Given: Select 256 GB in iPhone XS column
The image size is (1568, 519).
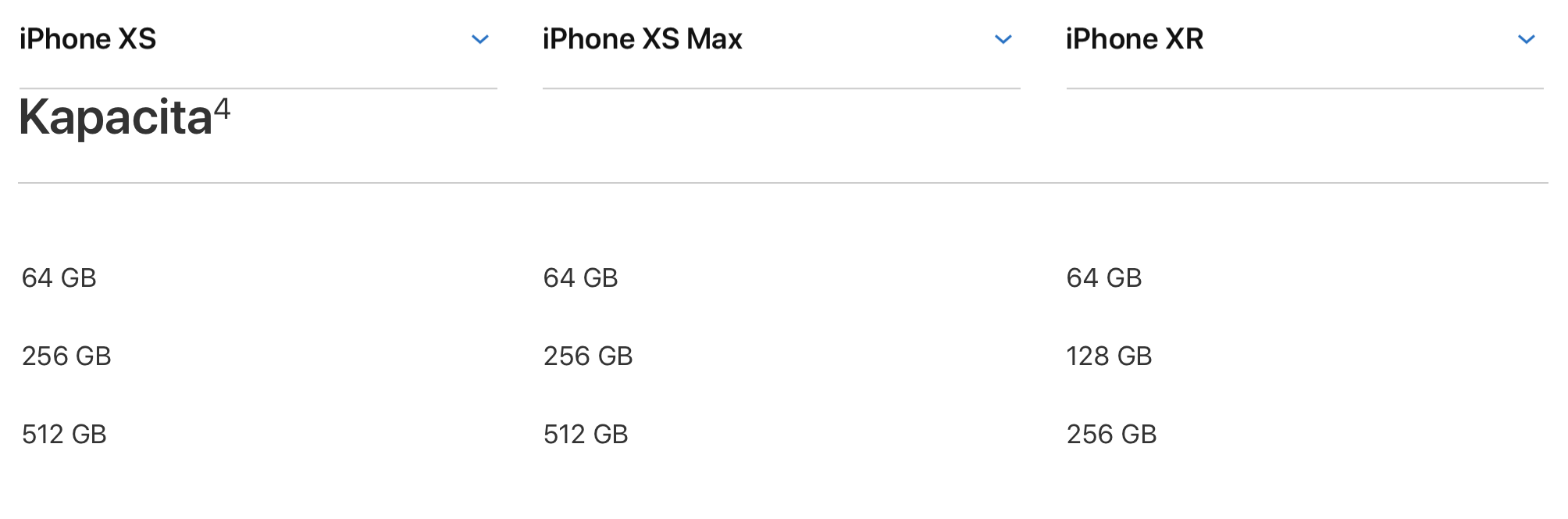Looking at the screenshot, I should coord(66,356).
